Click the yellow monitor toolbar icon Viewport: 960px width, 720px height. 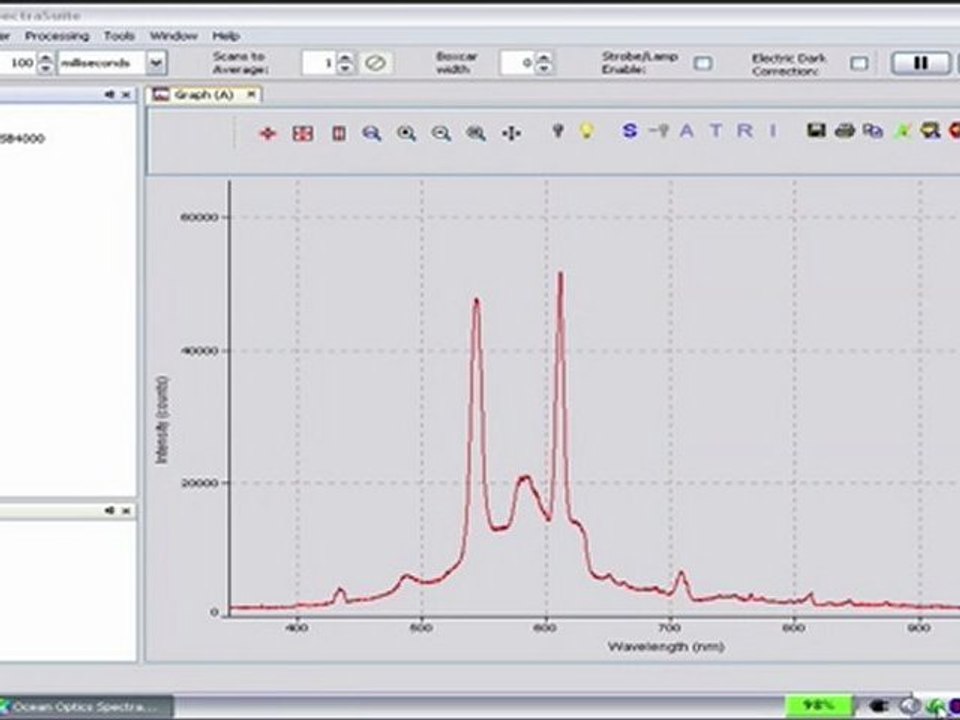click(930, 130)
